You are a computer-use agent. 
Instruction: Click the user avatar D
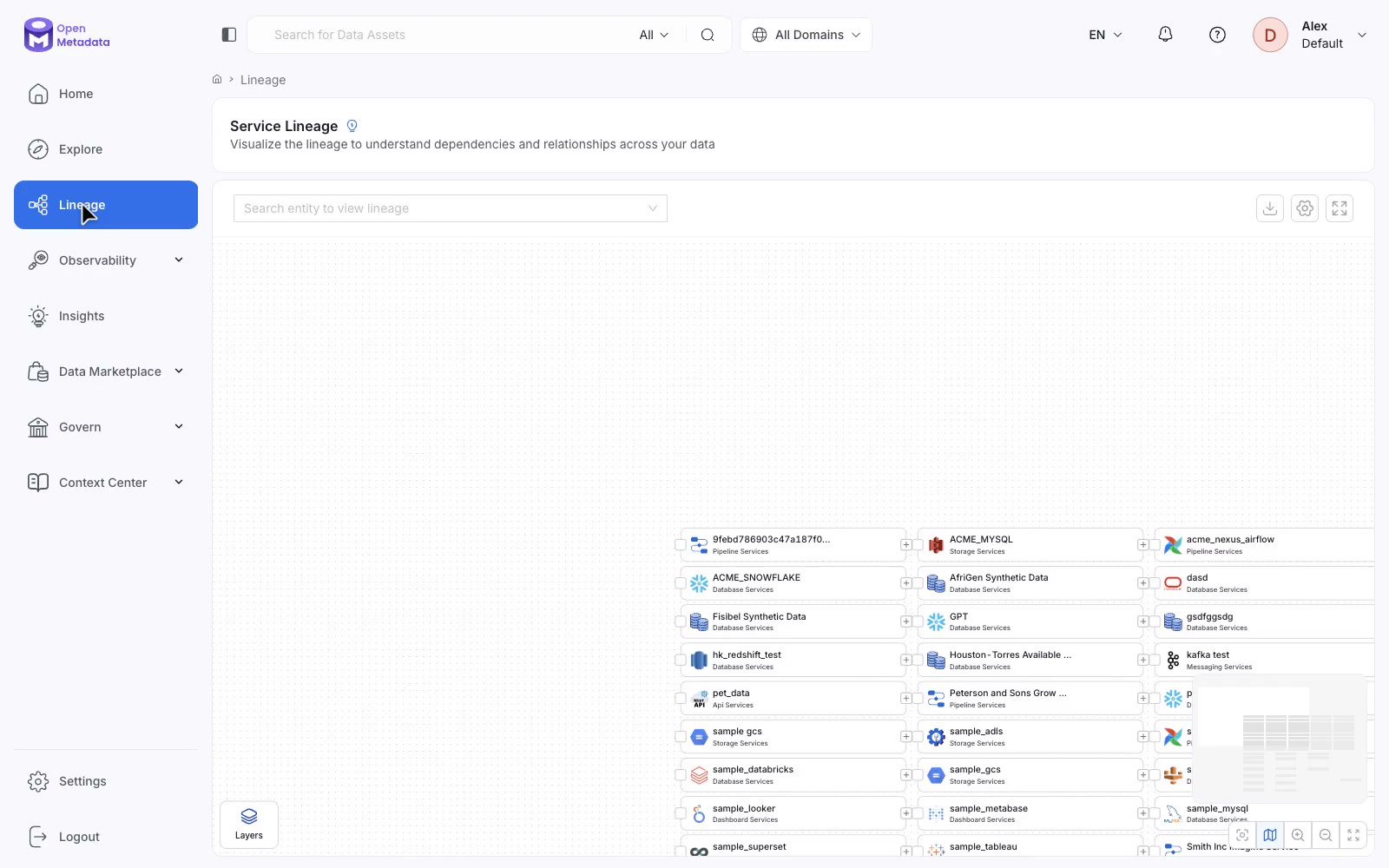click(1270, 35)
